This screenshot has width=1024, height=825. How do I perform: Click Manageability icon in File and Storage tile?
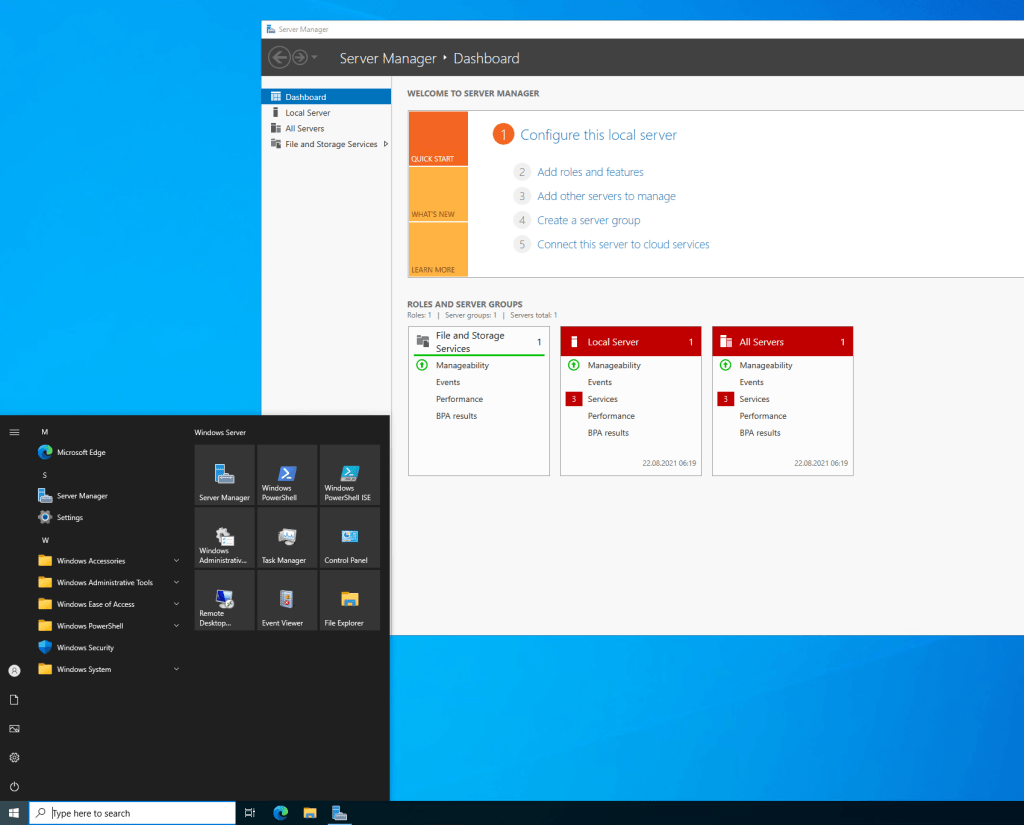[x=422, y=365]
